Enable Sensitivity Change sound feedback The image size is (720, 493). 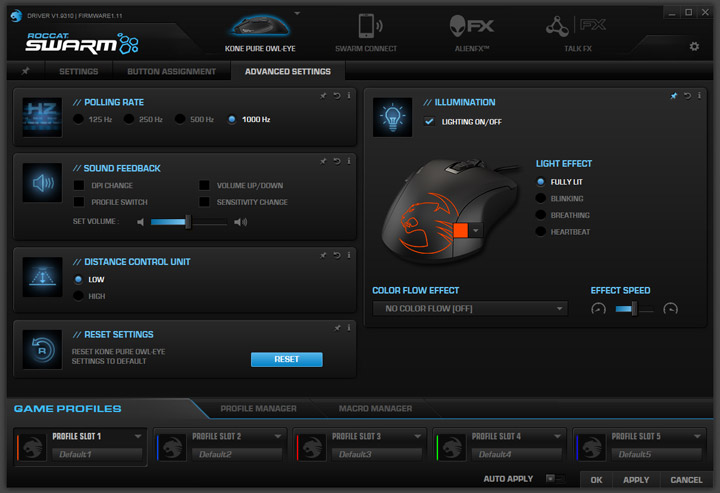(x=204, y=202)
